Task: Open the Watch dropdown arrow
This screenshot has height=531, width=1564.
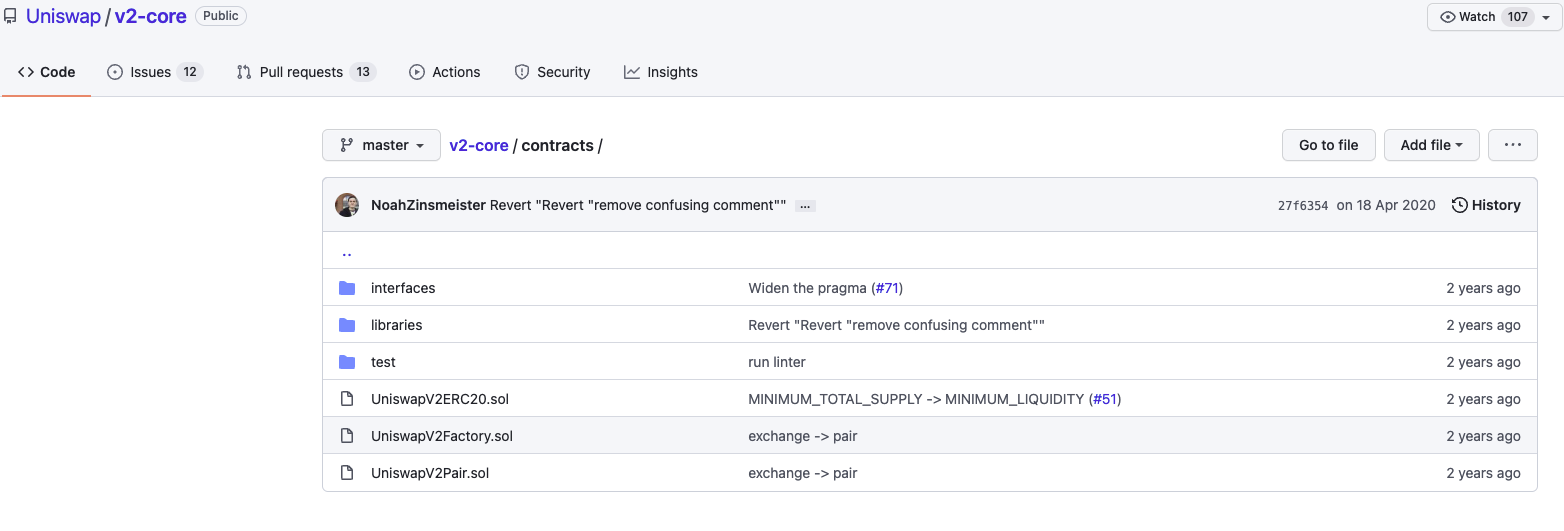Action: [1546, 17]
